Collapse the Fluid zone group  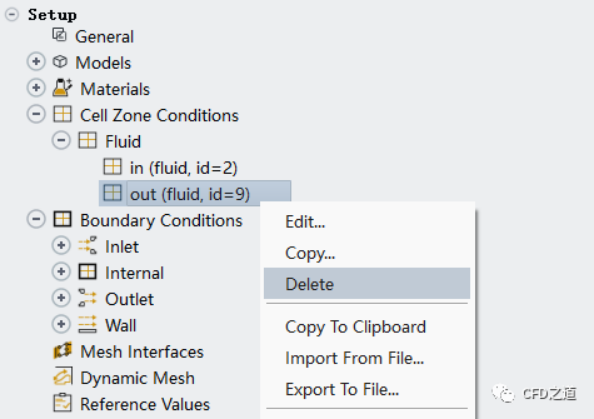point(61,141)
